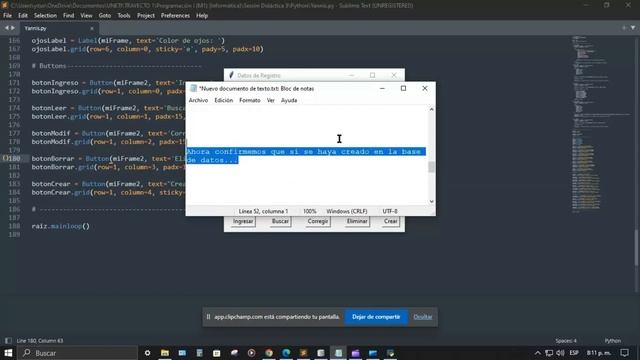Open the Project menu in Sublime Text
The height and width of the screenshot is (360, 640).
click(x=146, y=16)
